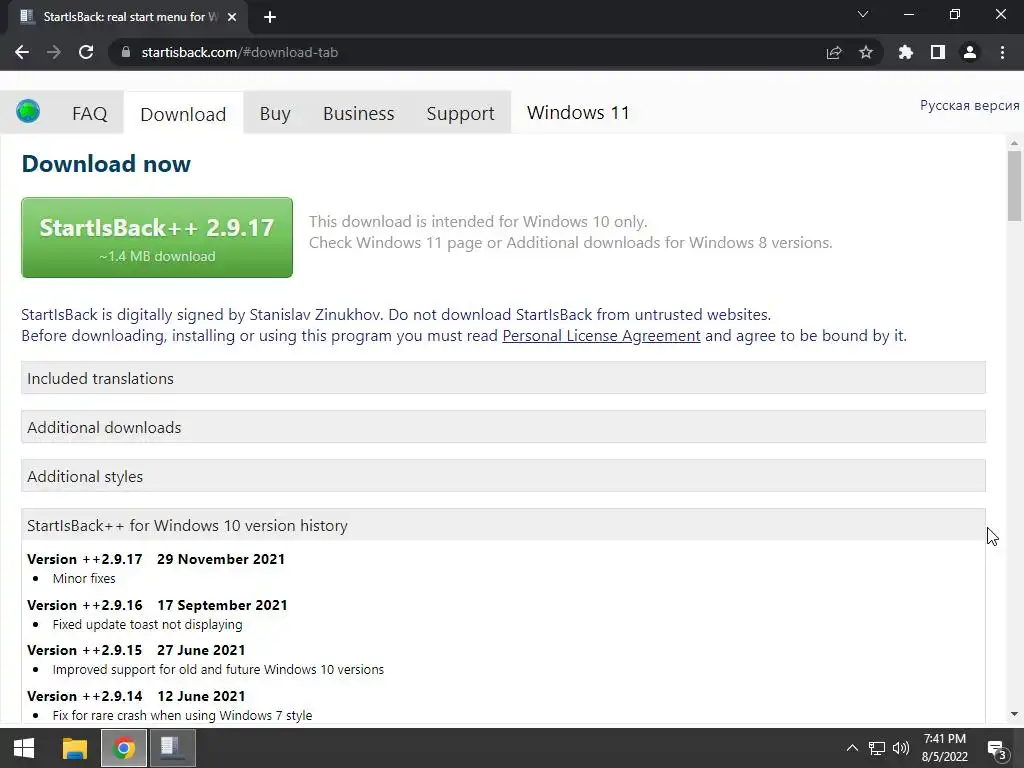Viewport: 1024px width, 768px height.
Task: Click the share page icon in address bar
Action: pyautogui.click(x=834, y=52)
